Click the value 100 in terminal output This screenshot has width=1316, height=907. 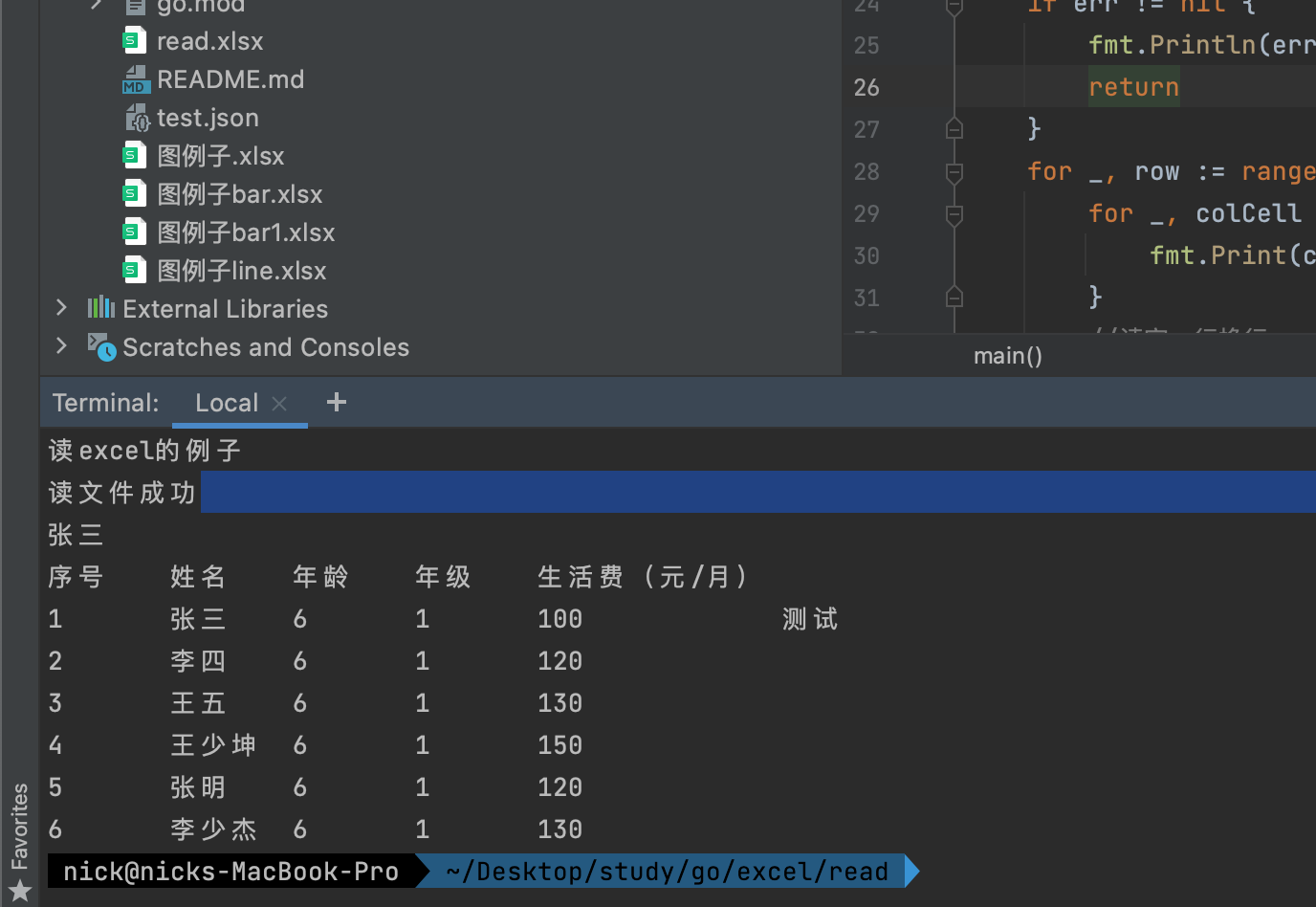click(560, 619)
